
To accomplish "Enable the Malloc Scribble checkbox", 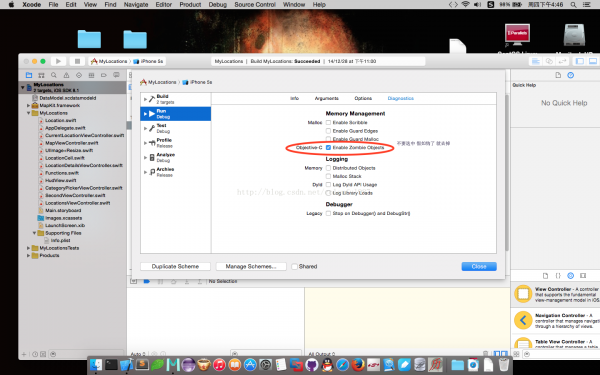I will [328, 122].
